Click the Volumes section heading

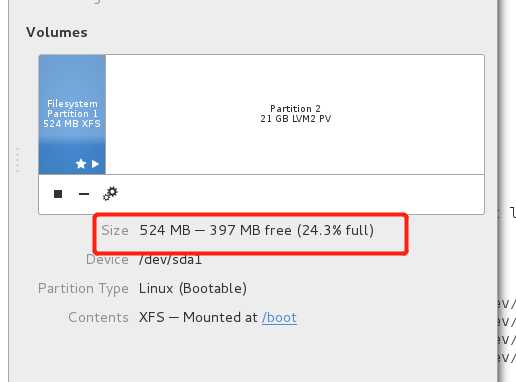(57, 32)
